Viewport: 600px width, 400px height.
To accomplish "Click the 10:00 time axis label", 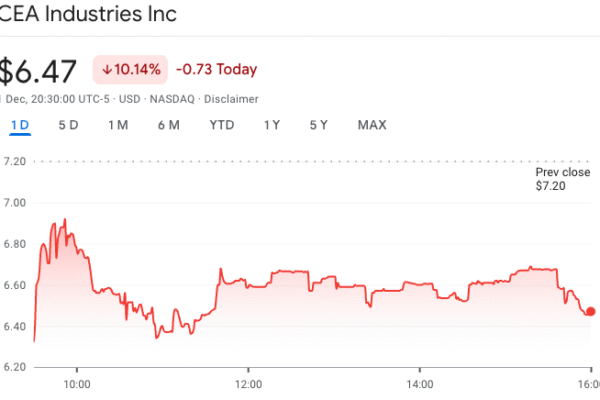I will tap(77, 383).
